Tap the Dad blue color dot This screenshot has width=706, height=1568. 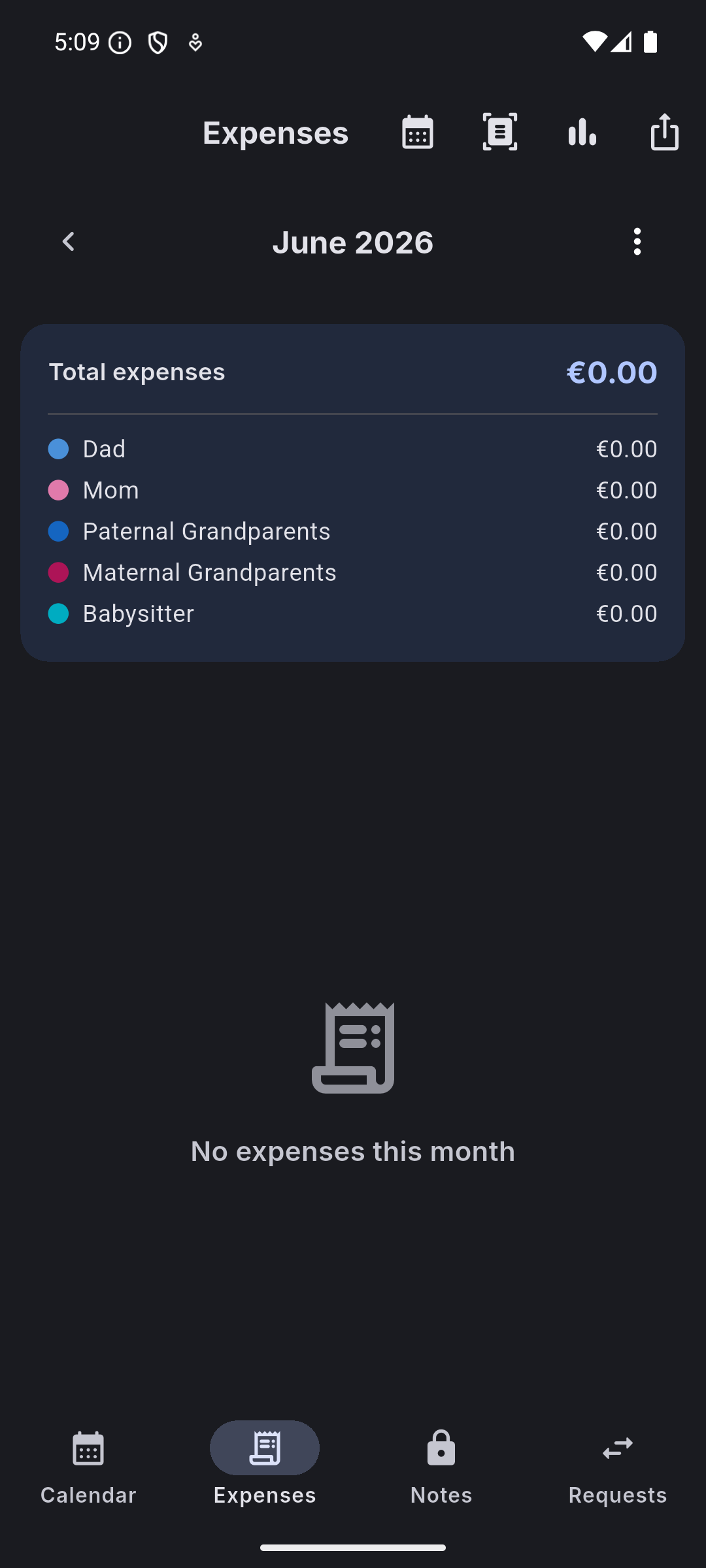click(58, 449)
